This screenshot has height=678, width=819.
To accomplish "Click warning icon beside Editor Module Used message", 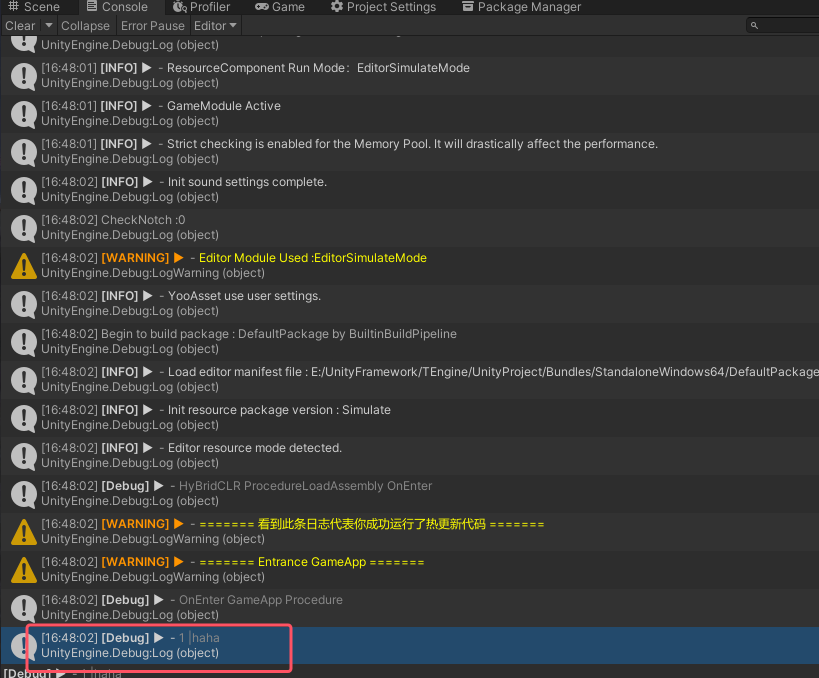I will click(x=22, y=265).
